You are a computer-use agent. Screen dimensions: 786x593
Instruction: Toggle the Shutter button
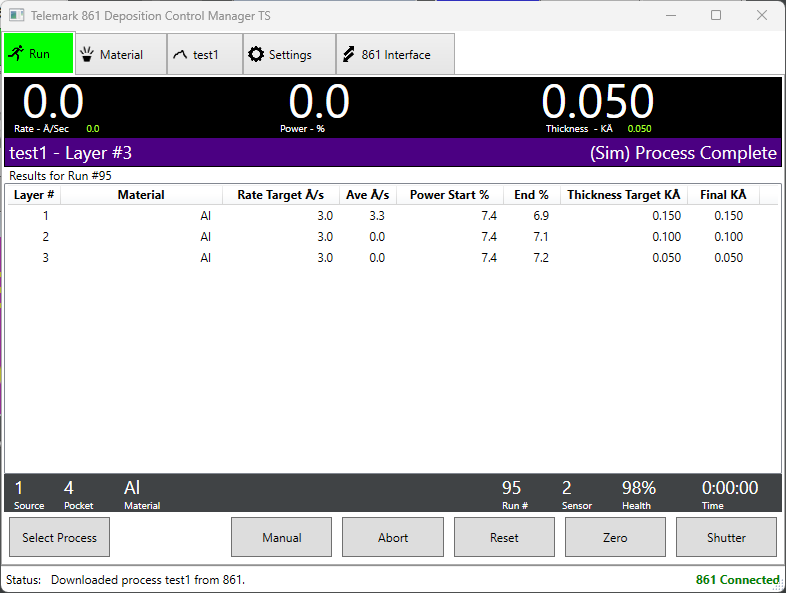click(x=726, y=537)
